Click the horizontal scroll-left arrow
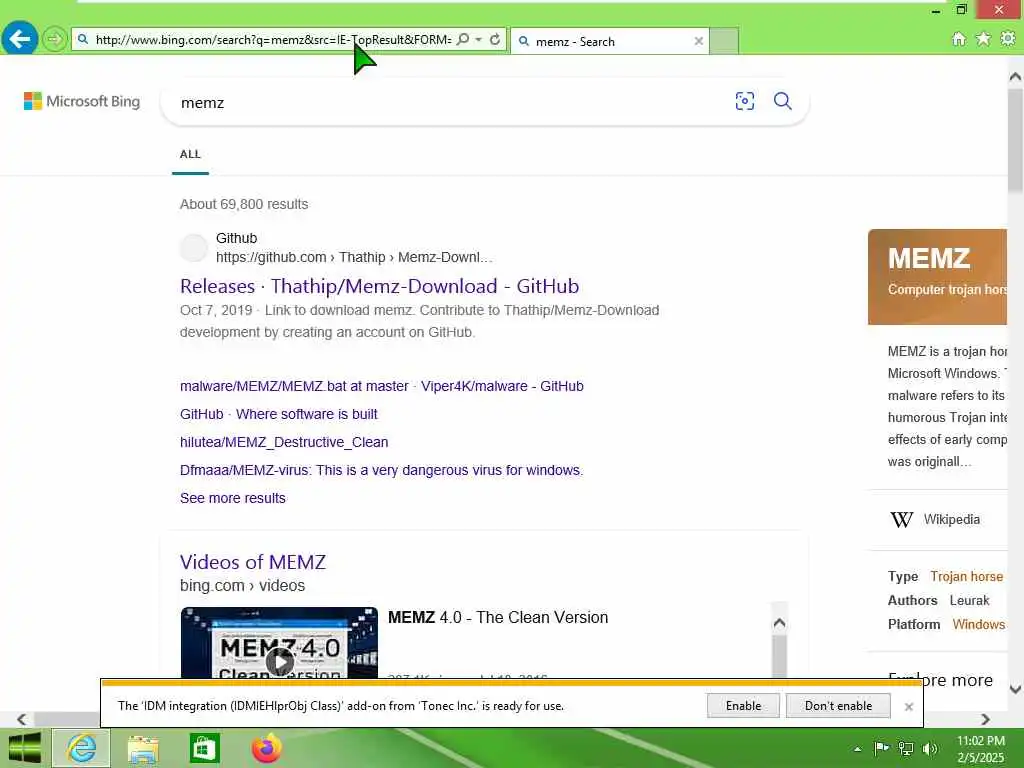The height and width of the screenshot is (768, 1024). pos(22,719)
